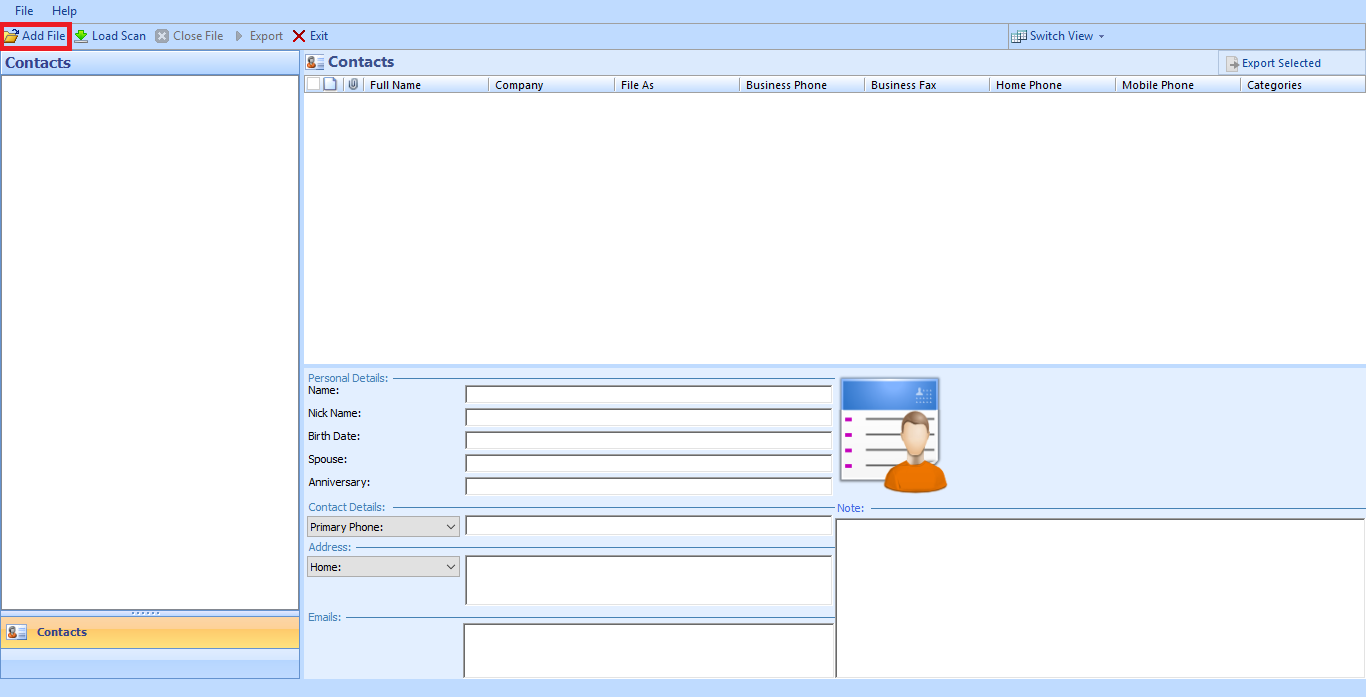Click the Name input field

(648, 394)
